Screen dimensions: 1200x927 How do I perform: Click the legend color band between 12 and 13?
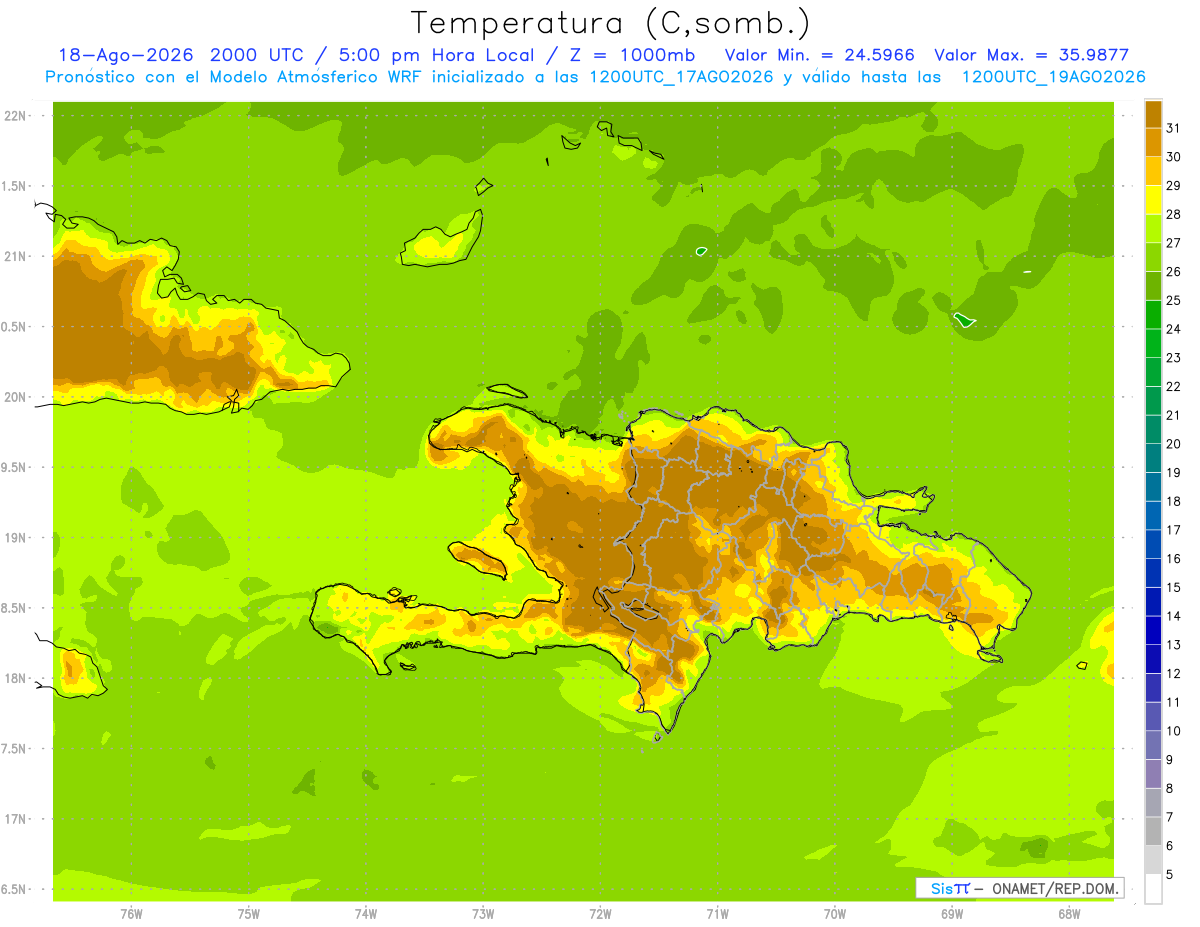[1153, 659]
